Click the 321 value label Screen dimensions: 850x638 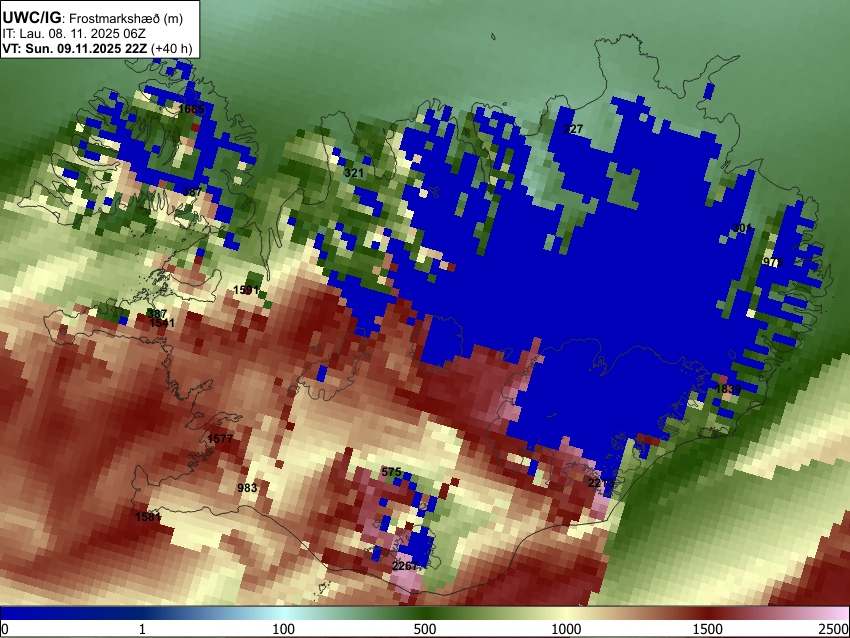pyautogui.click(x=354, y=173)
